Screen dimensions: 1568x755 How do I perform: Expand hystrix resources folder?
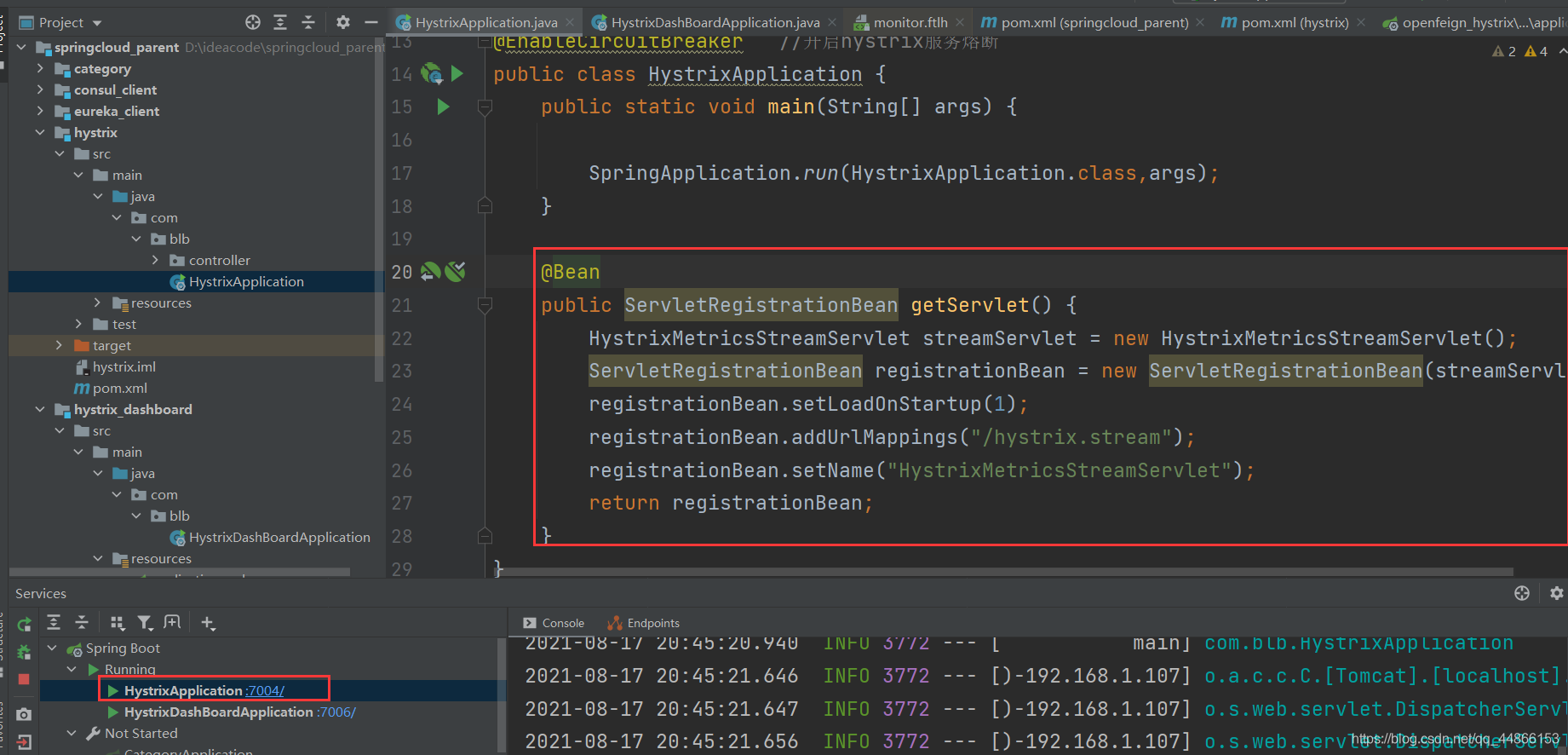(x=97, y=303)
